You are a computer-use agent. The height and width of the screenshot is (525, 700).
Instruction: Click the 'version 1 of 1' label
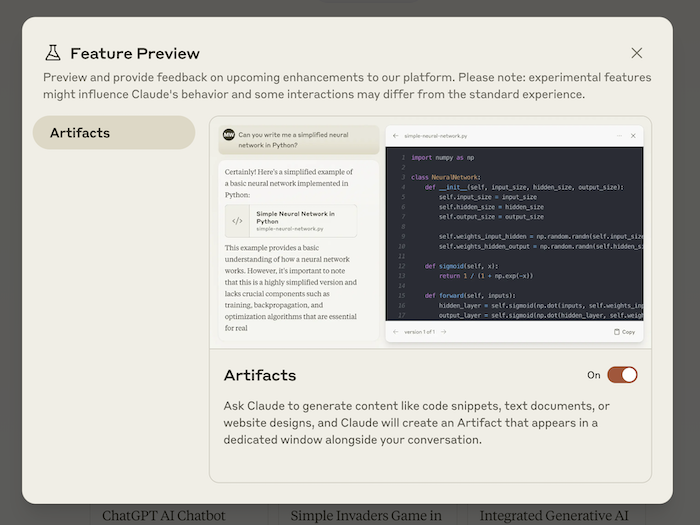[419, 331]
